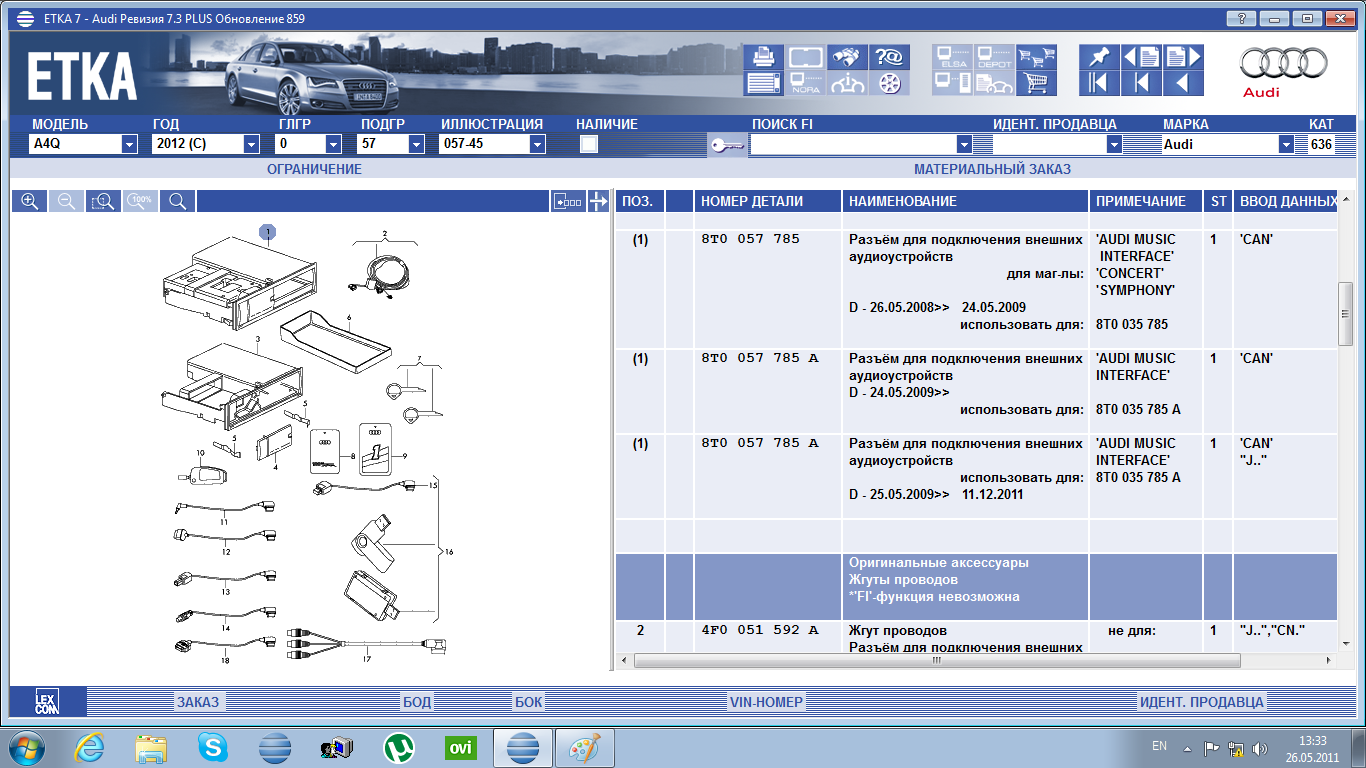Screen dimensions: 1366x768
Task: Zoom out of the illustration
Action: point(66,201)
